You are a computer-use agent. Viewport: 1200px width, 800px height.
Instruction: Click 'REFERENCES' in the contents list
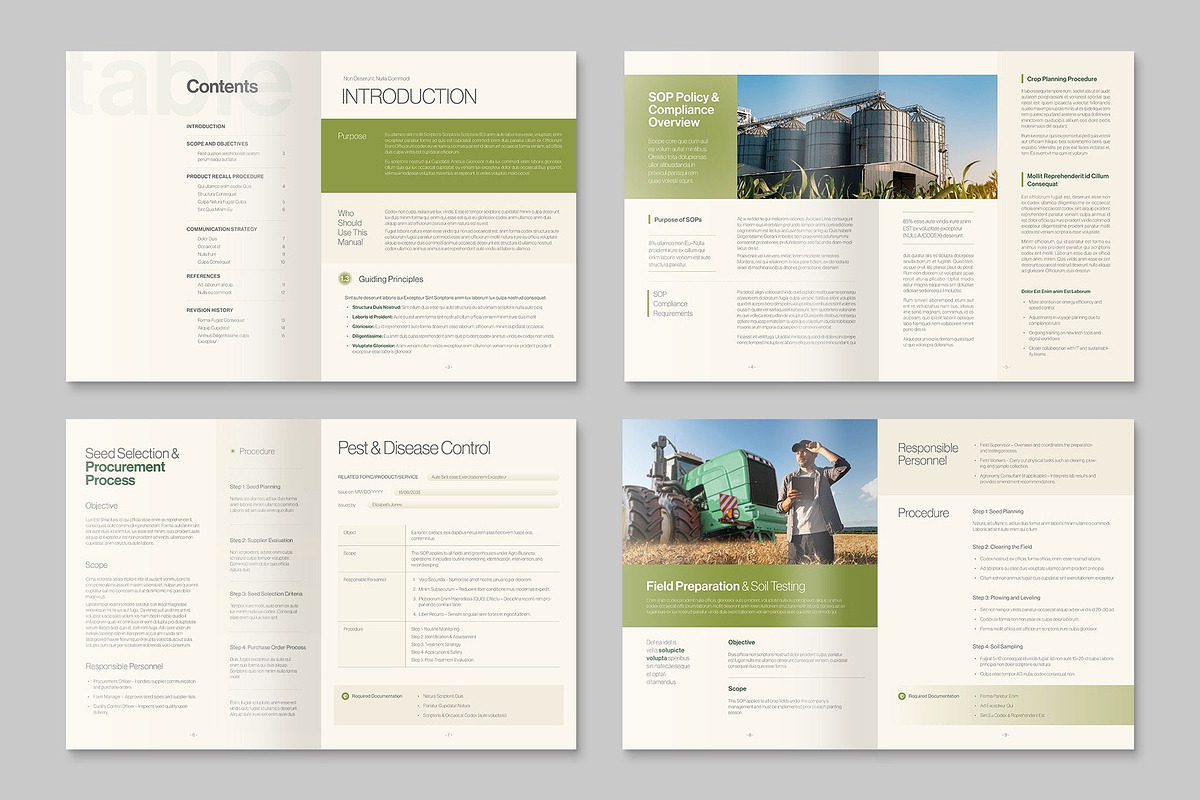203,275
